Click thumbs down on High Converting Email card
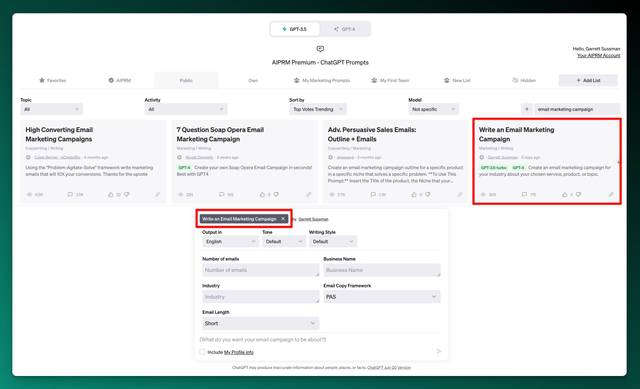 [127, 195]
